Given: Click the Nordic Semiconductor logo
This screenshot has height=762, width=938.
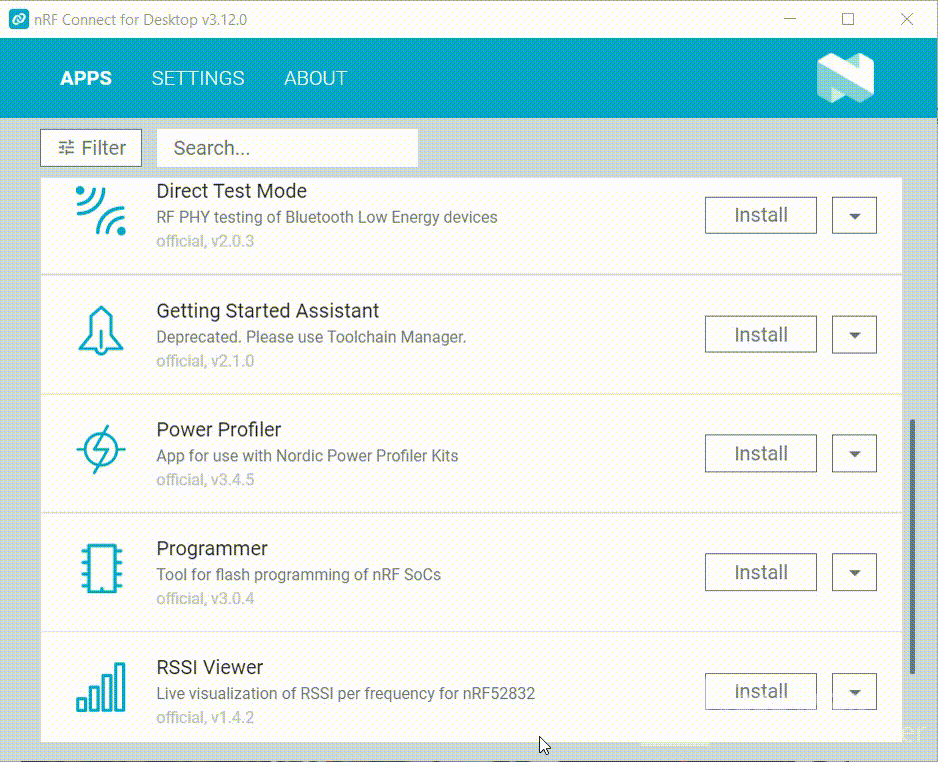Looking at the screenshot, I should click(x=845, y=78).
